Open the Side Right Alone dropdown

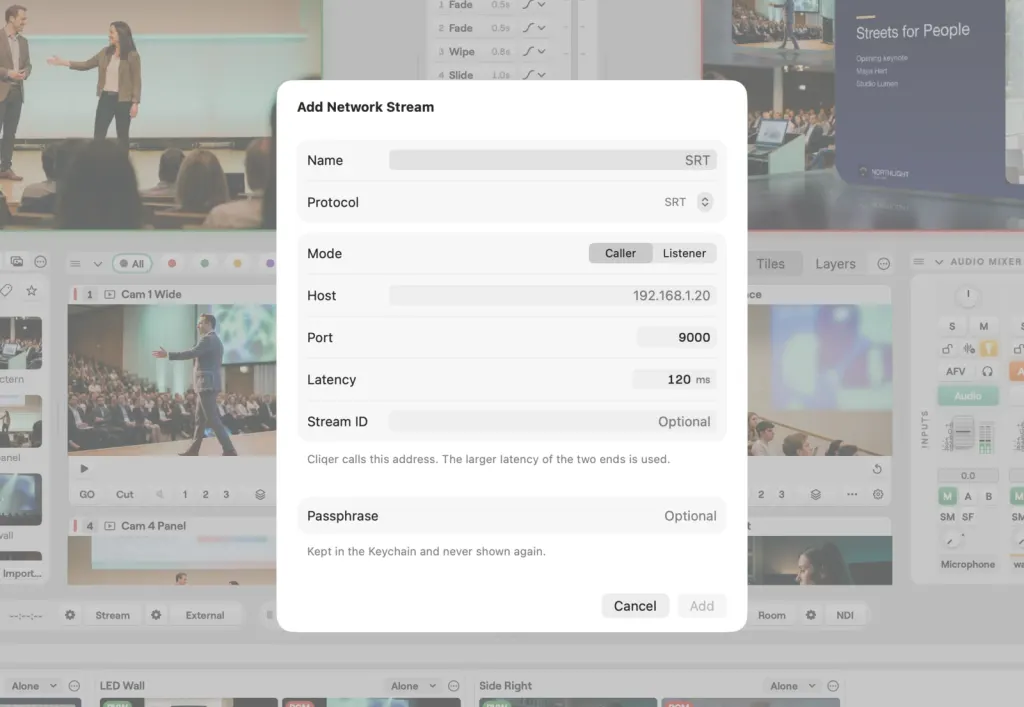pyautogui.click(x=793, y=685)
